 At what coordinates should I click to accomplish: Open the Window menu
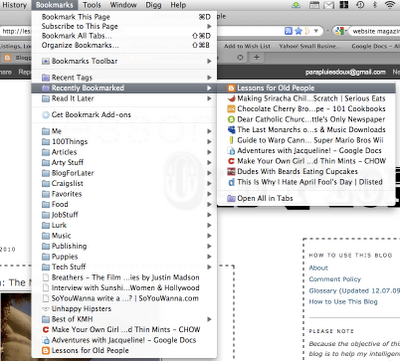[x=123, y=5]
